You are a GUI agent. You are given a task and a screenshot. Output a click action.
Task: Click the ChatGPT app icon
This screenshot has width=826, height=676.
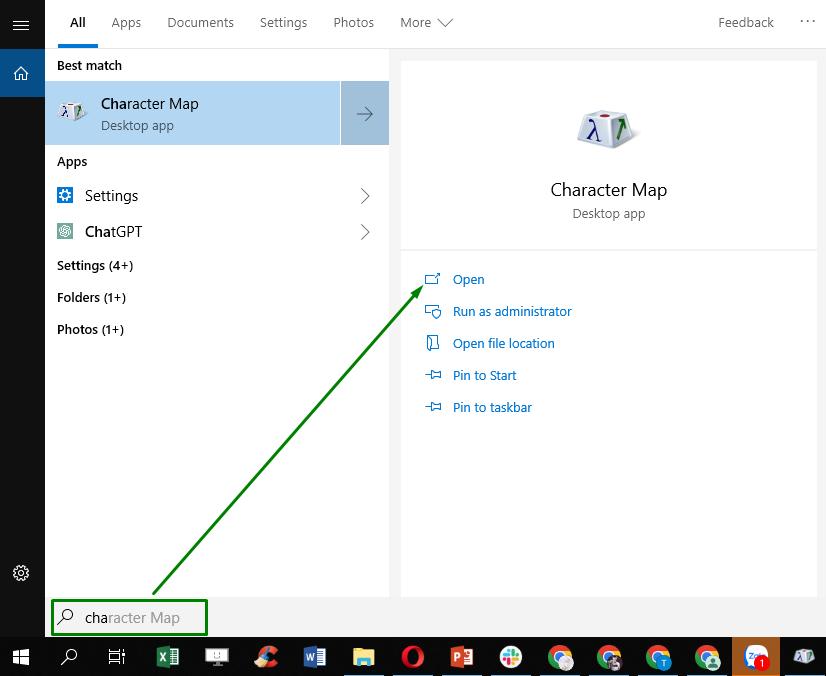coord(65,231)
